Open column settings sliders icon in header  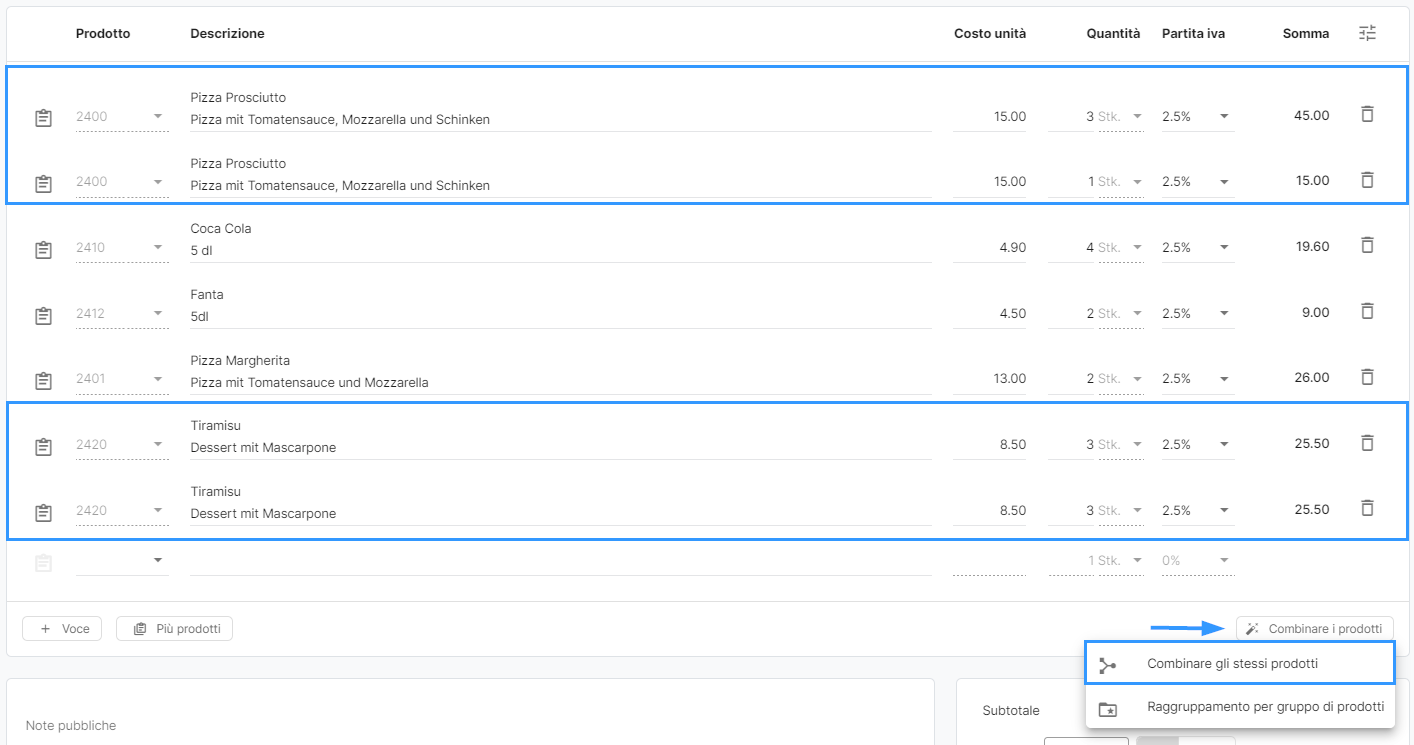1367,33
